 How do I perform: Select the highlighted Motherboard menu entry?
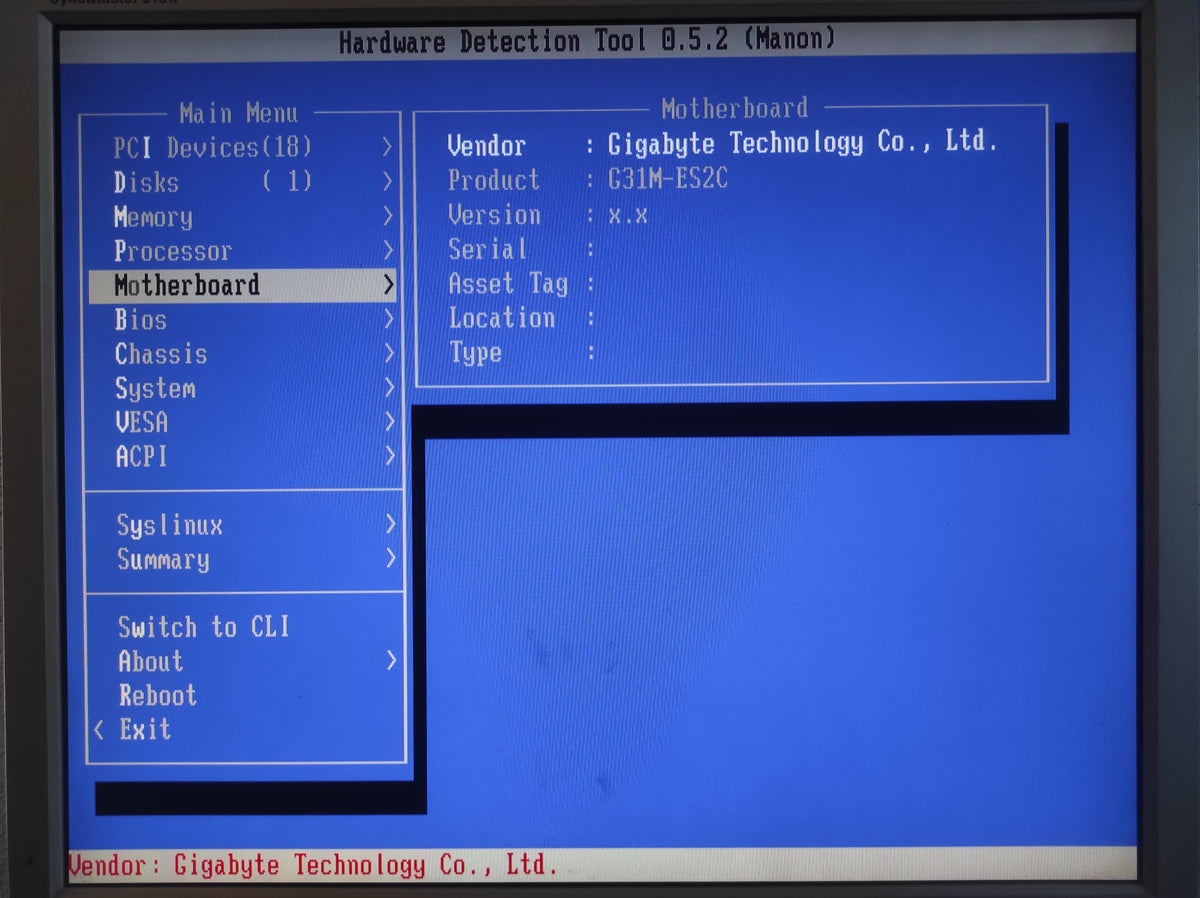click(243, 285)
